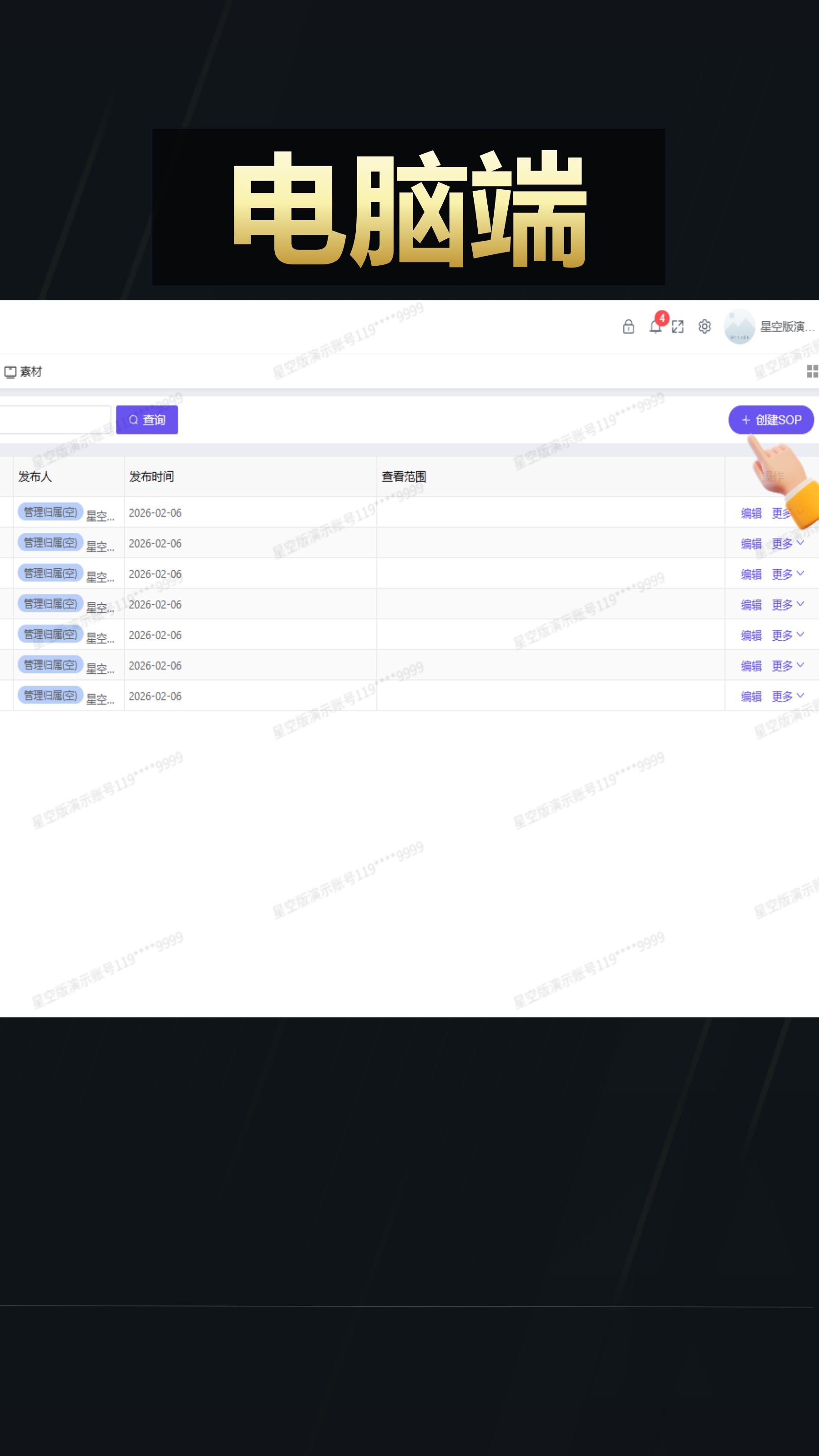Click the 创建SOP button
819x1456 pixels.
coord(772,420)
